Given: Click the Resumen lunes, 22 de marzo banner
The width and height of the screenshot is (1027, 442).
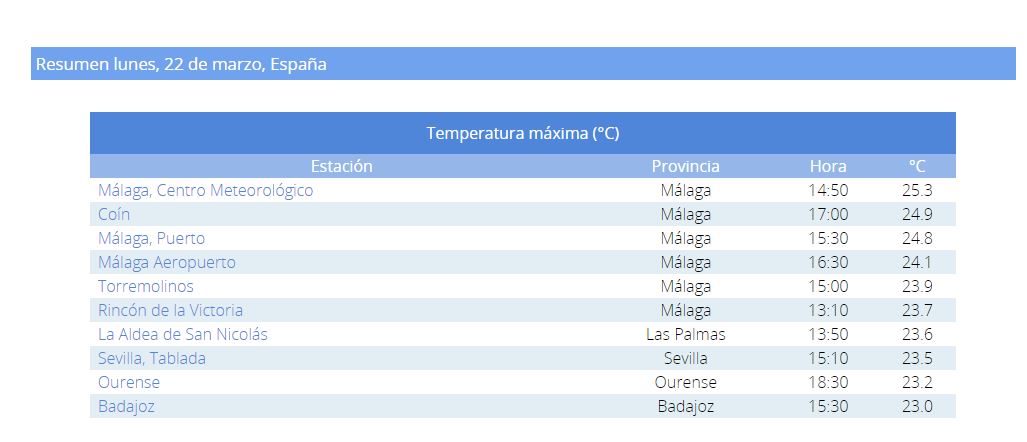Looking at the screenshot, I should click(x=523, y=64).
